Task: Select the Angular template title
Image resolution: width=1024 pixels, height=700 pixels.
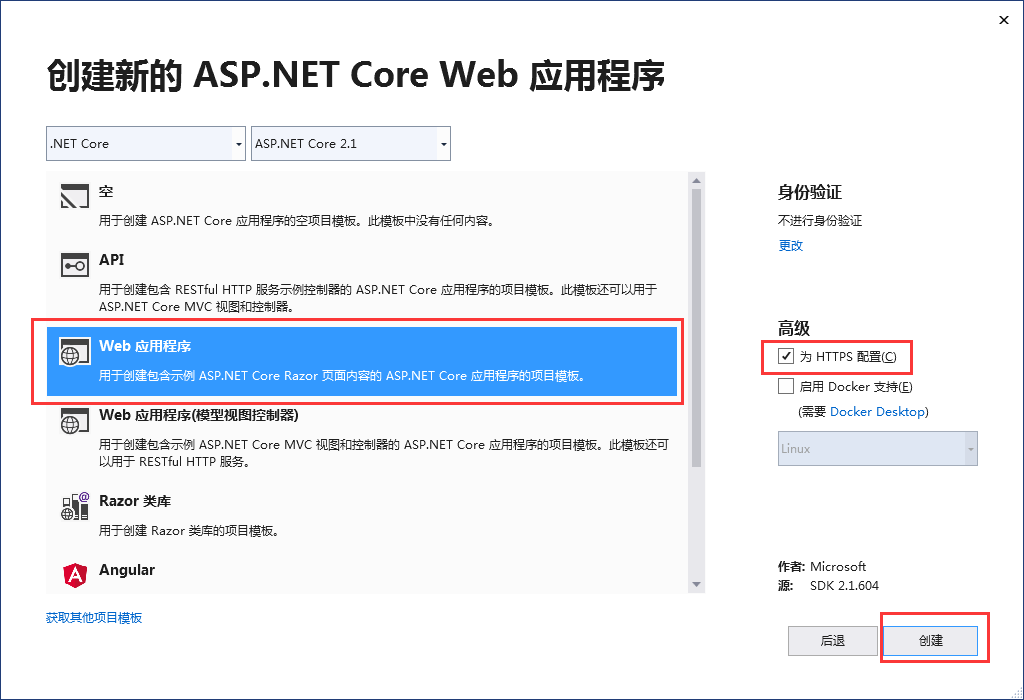Action: [x=127, y=570]
